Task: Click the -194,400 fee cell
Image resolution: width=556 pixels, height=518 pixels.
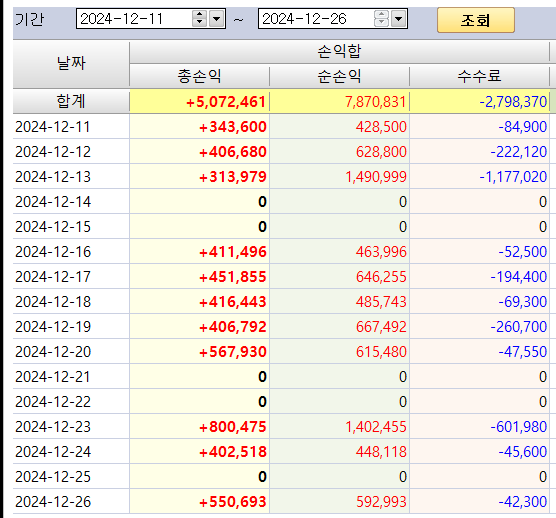Action: [479, 277]
